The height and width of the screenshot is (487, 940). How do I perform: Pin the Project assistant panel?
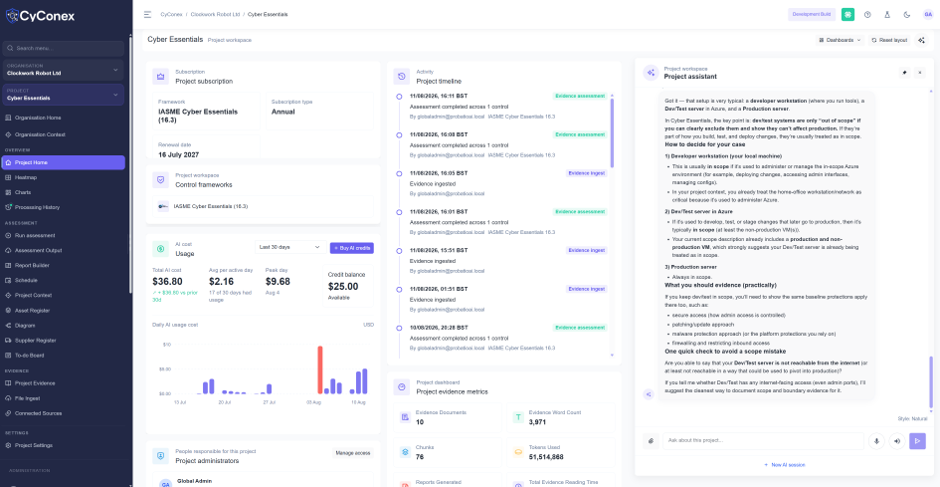tap(905, 73)
